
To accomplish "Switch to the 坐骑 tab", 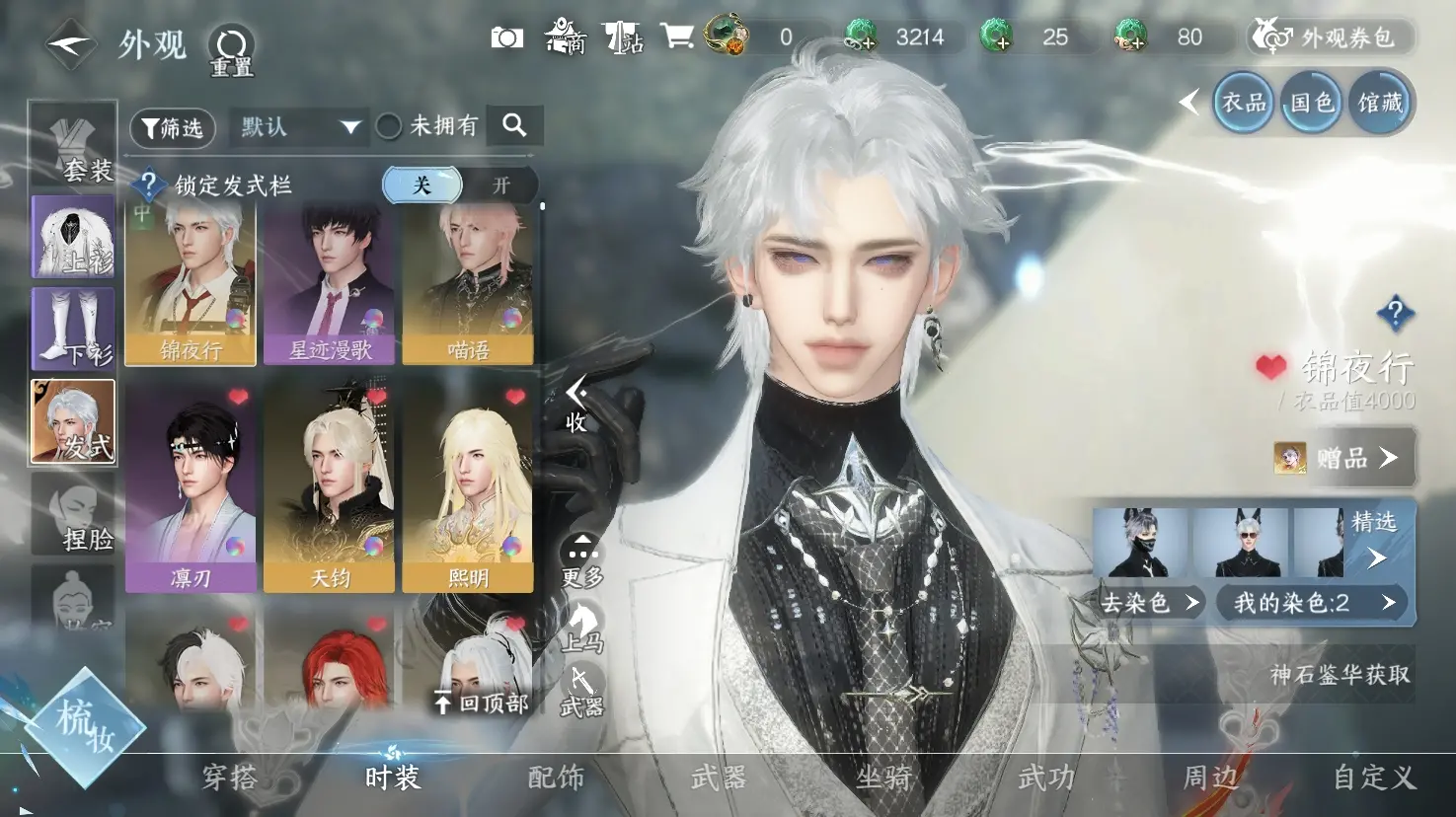I will tap(883, 778).
